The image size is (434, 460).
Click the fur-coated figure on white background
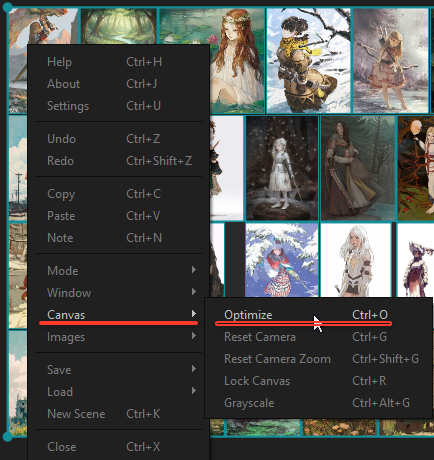coord(416,260)
